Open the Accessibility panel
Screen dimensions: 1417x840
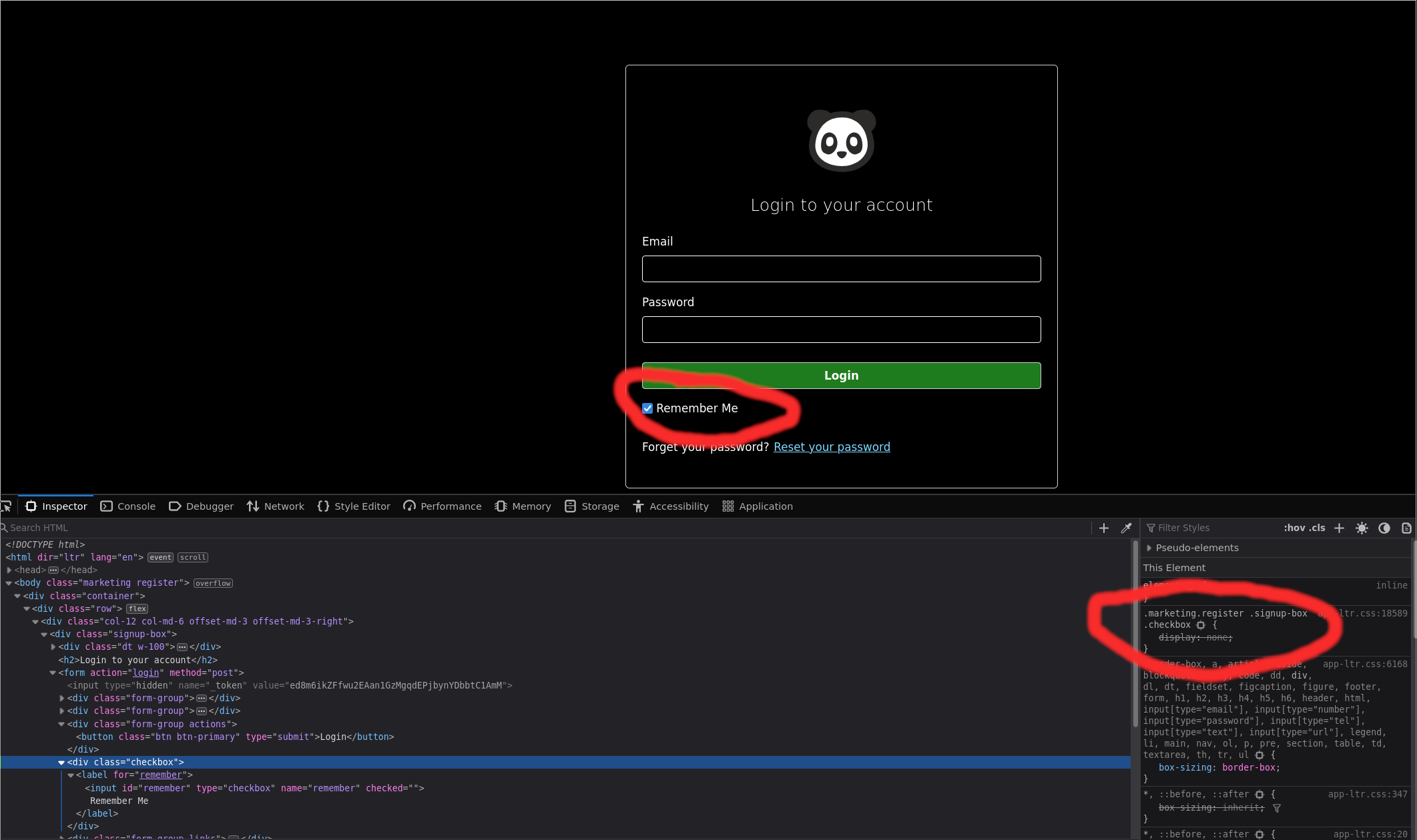671,506
